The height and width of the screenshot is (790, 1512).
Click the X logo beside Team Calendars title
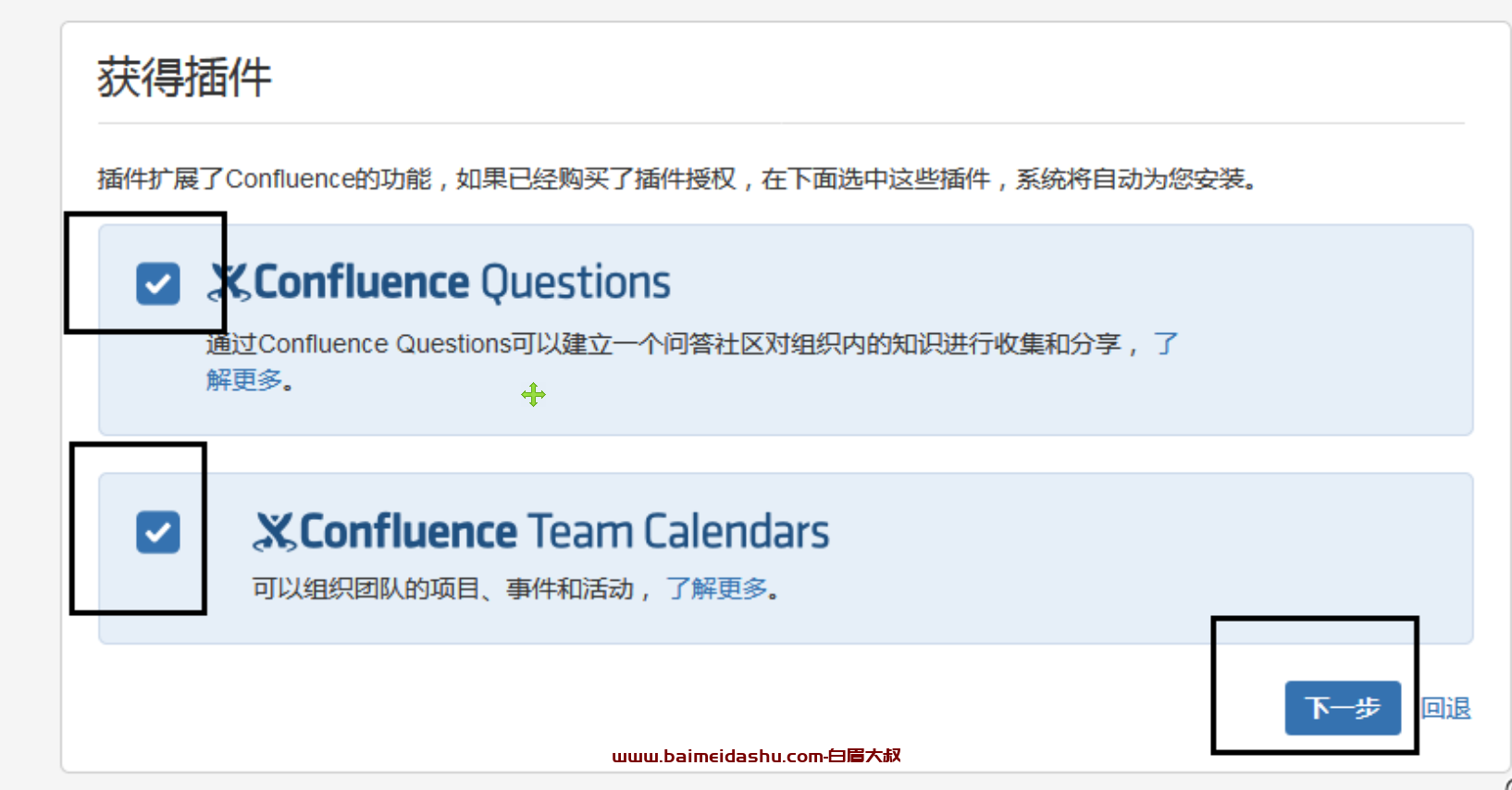(275, 532)
